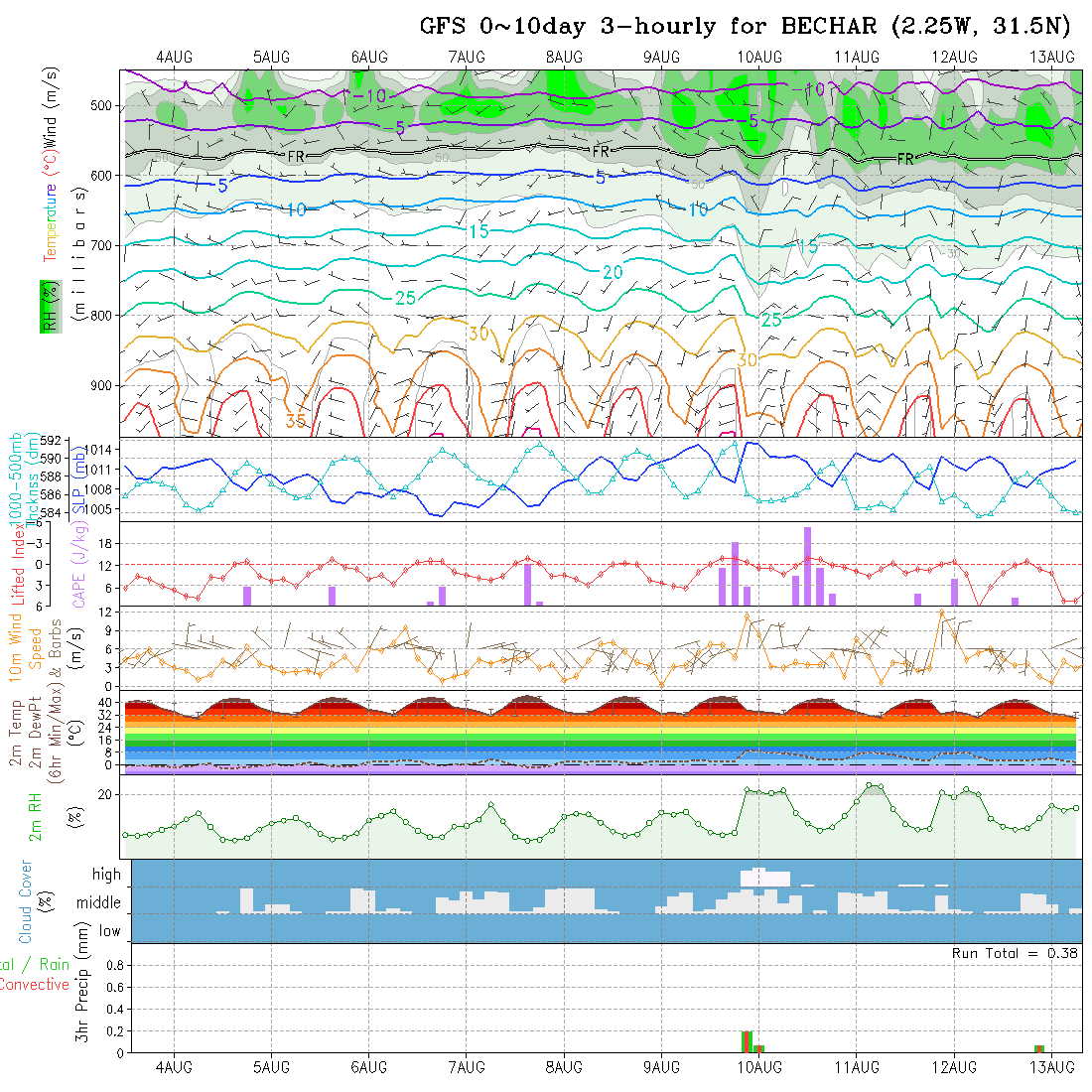Click the 8AUG label on bottom axis
This screenshot has height=1092, width=1092.
[564, 1067]
